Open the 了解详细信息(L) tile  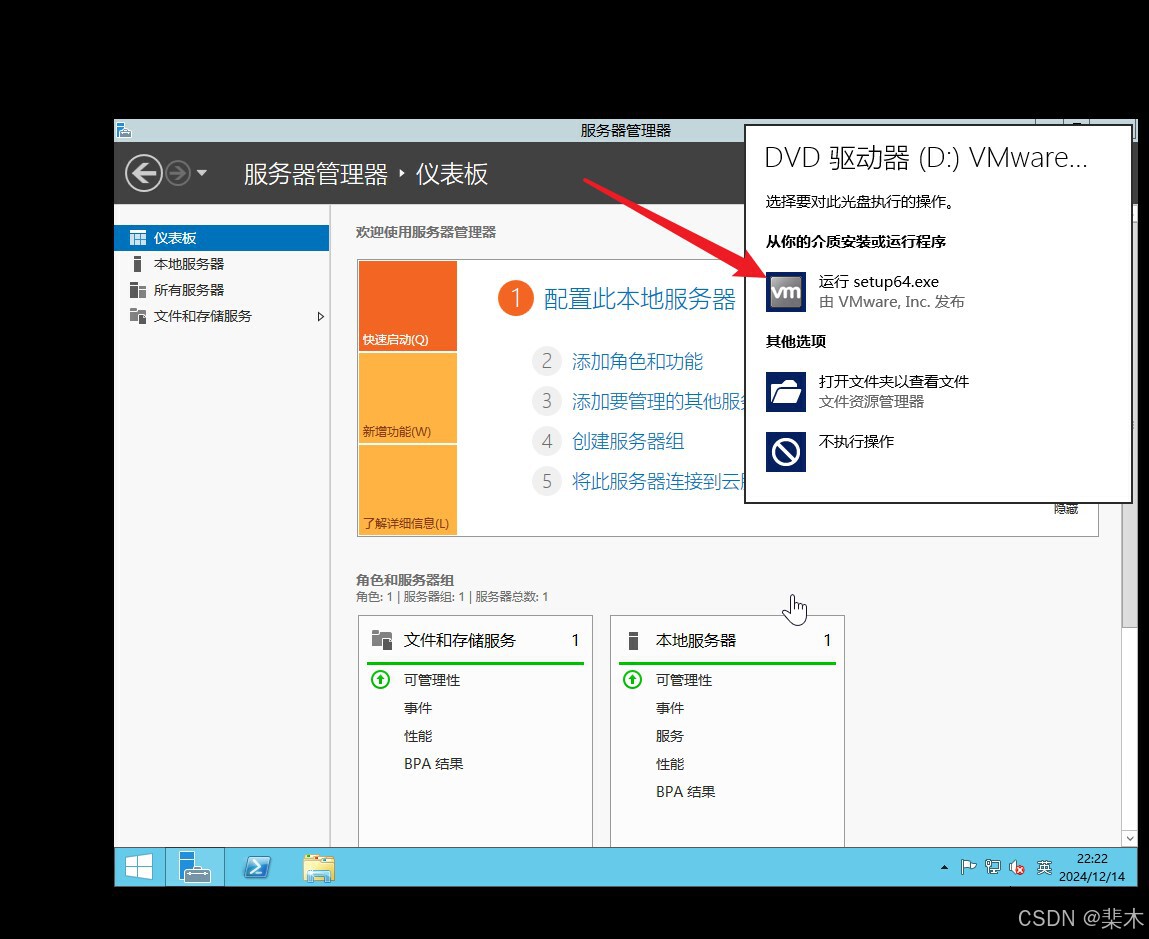407,490
